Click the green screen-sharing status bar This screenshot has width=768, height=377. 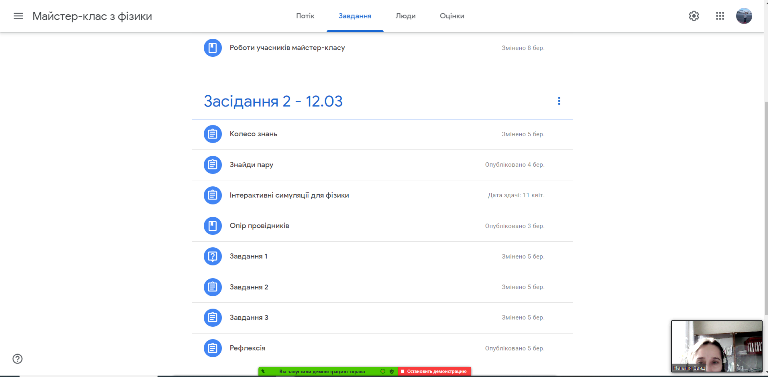pos(328,372)
